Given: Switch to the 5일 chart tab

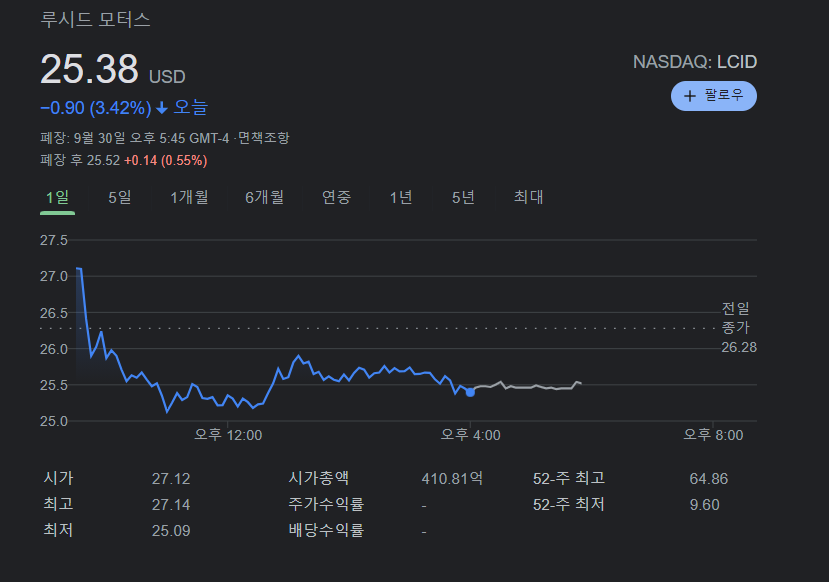Looking at the screenshot, I should pyautogui.click(x=119, y=198).
